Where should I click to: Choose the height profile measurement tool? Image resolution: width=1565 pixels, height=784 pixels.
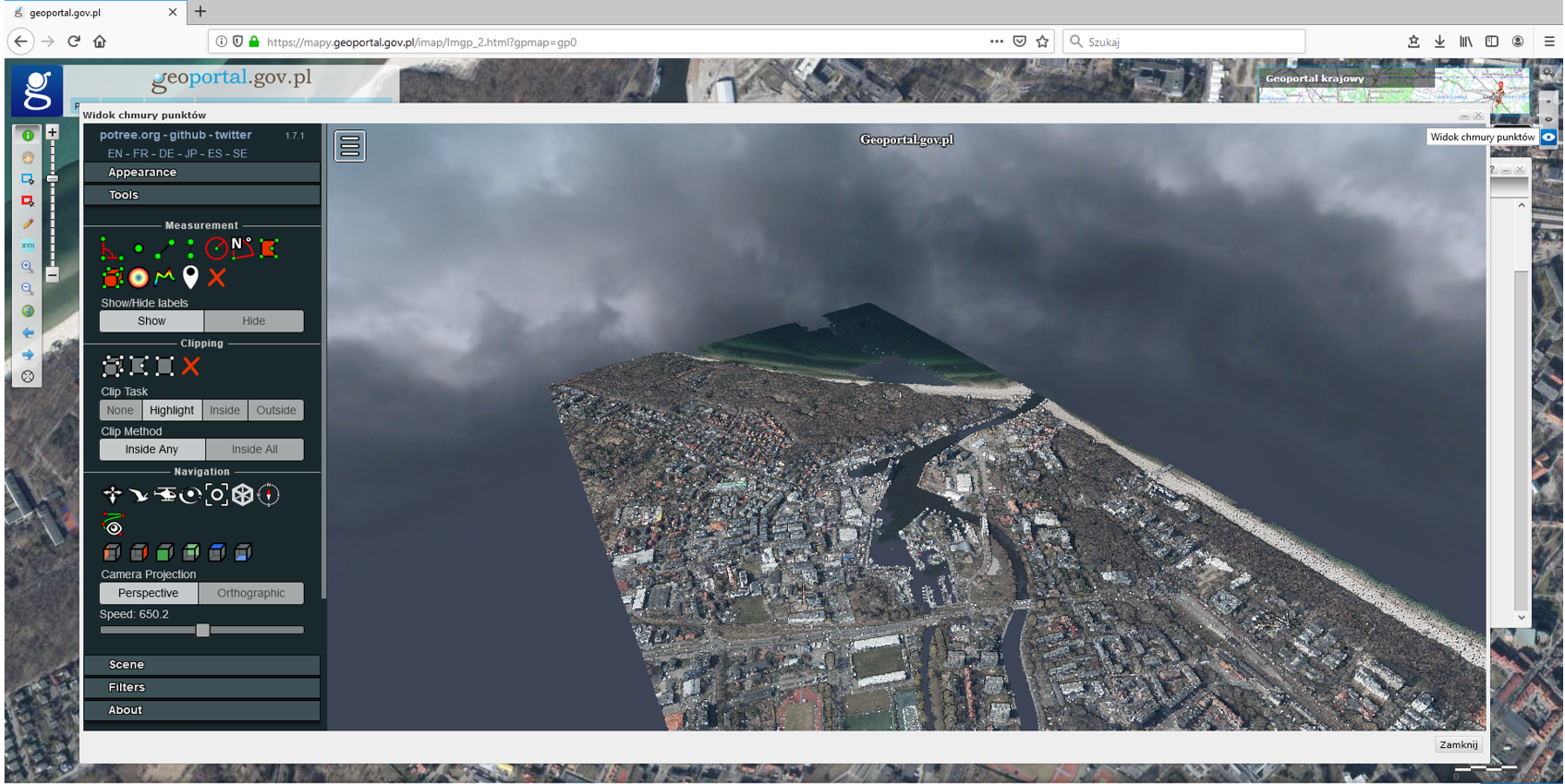tap(164, 277)
